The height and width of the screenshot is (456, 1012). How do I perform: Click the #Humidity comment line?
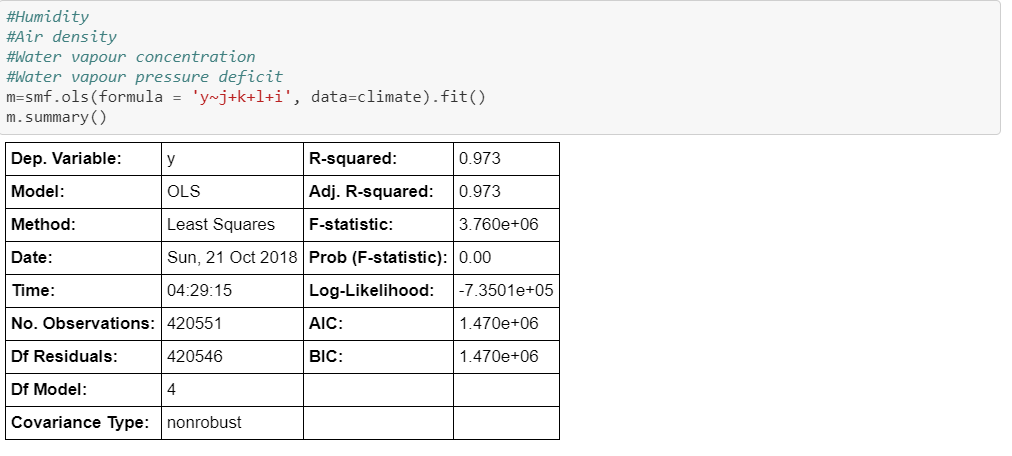pyautogui.click(x=47, y=17)
